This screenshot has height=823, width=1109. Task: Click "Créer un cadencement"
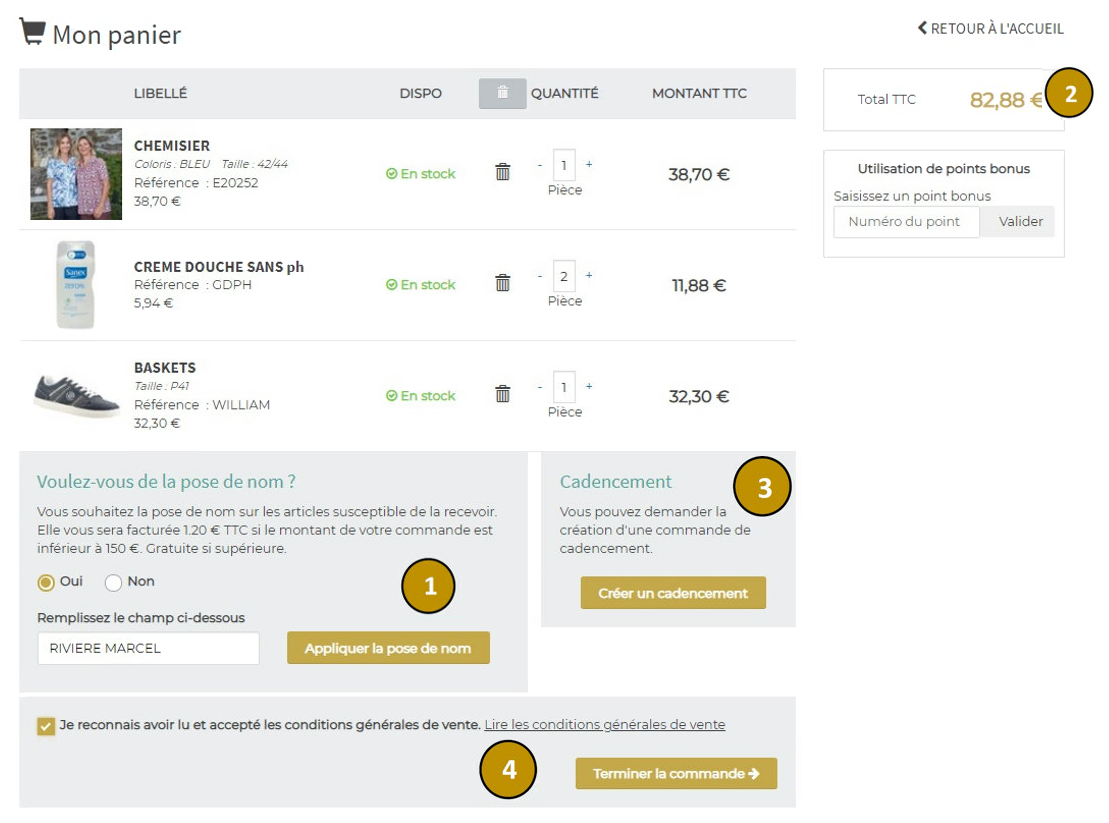tap(672, 592)
